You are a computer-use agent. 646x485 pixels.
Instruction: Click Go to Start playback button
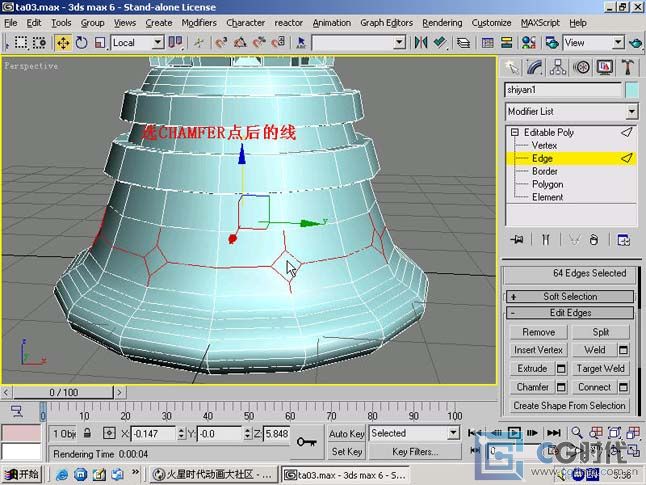[475, 433]
